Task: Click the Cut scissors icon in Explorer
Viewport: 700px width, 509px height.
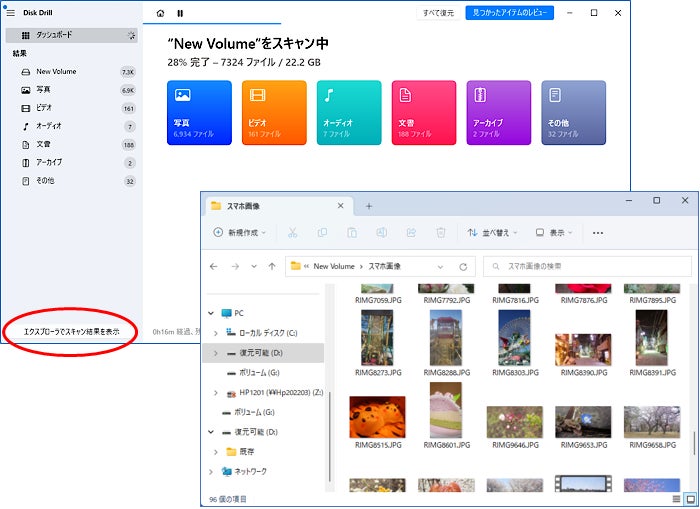Action: tap(292, 233)
